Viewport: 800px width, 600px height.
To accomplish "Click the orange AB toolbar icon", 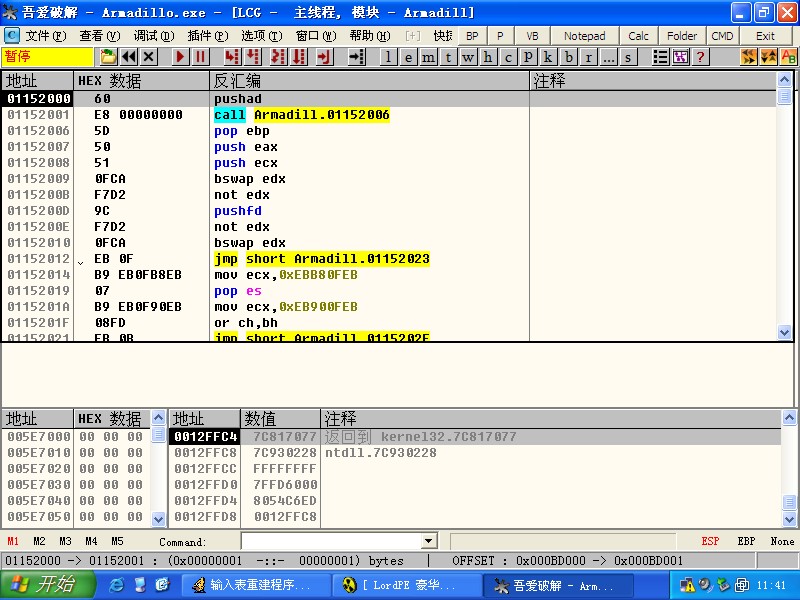I will [x=789, y=57].
